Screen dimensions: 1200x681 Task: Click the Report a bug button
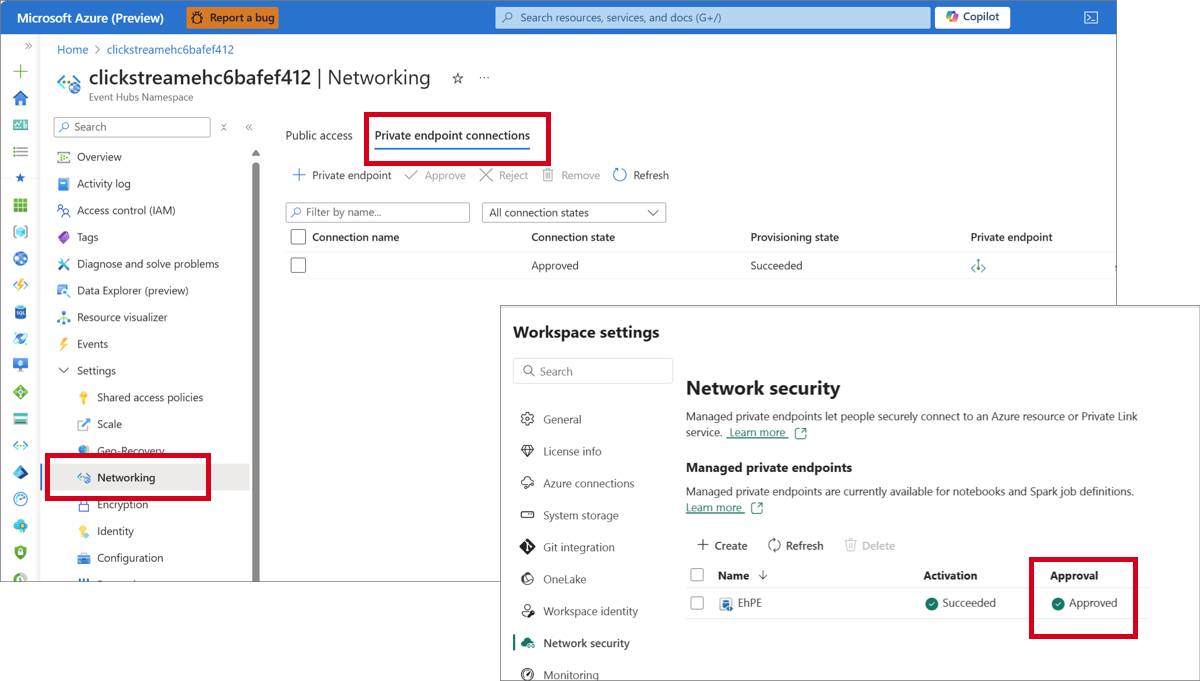click(x=232, y=17)
